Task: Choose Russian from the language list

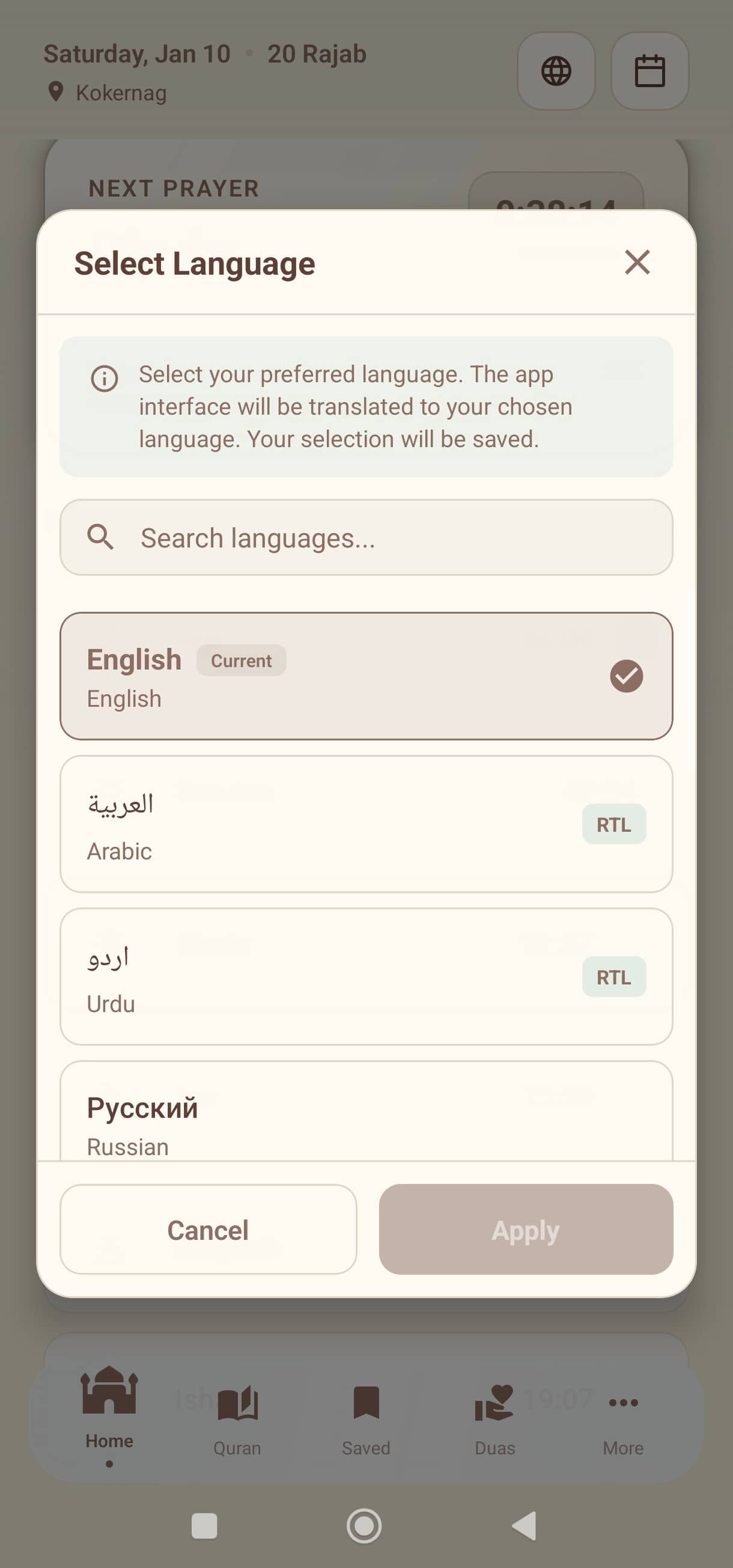Action: pos(366,1123)
